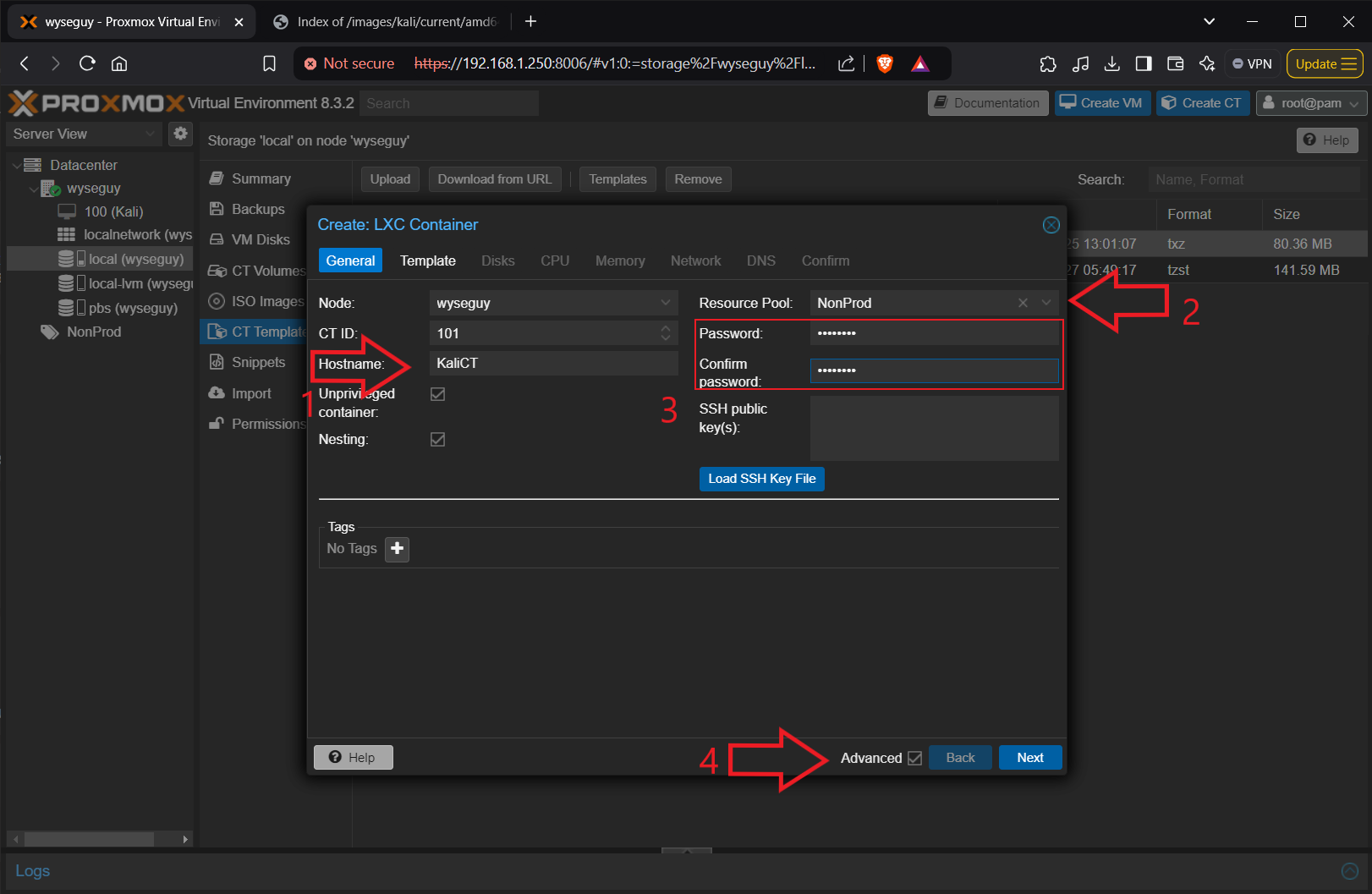Viewport: 1372px width, 894px height.
Task: Click the browser forward arrow
Action: 55,63
